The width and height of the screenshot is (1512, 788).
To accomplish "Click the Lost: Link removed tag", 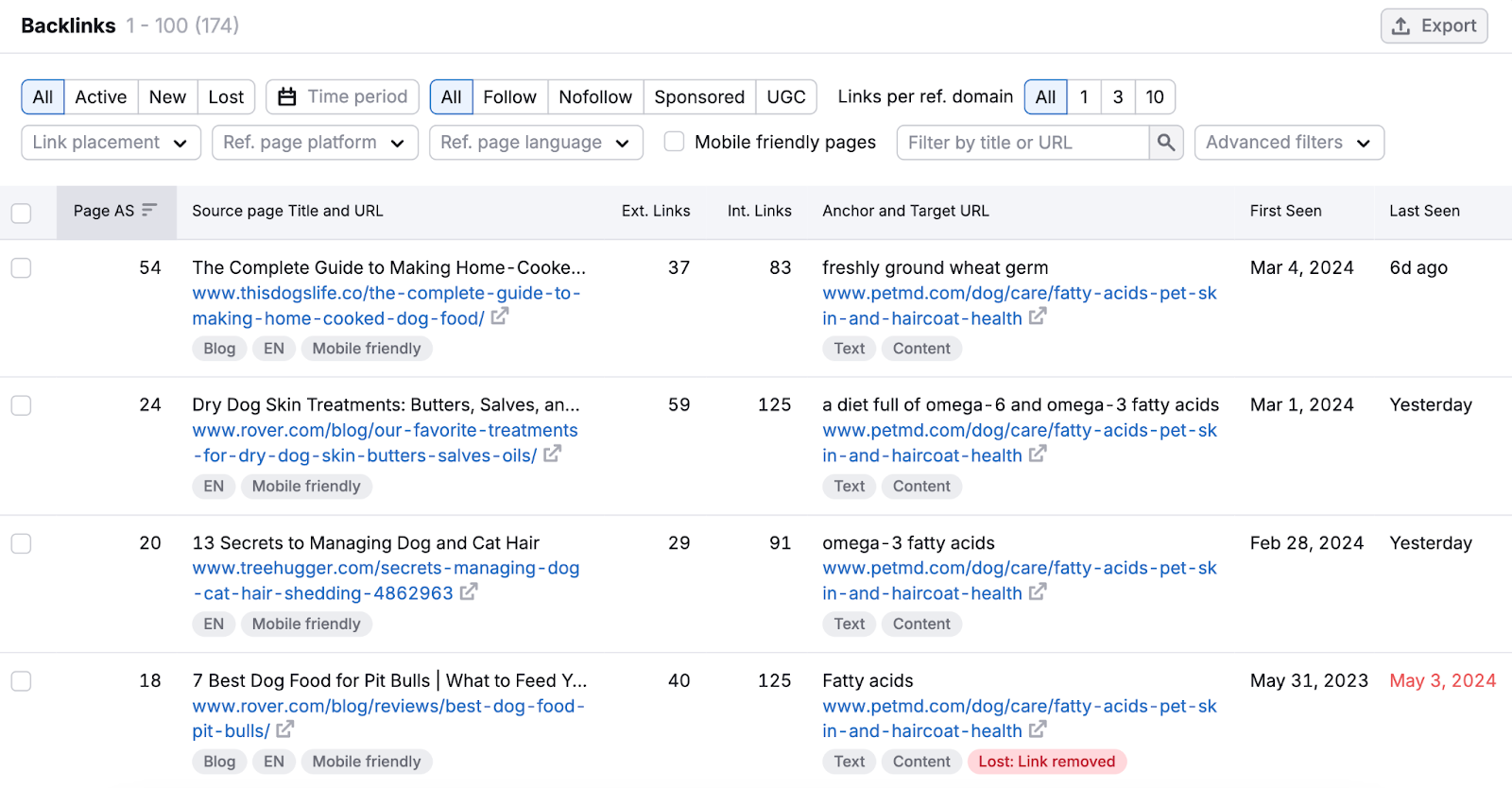I will tap(1047, 762).
